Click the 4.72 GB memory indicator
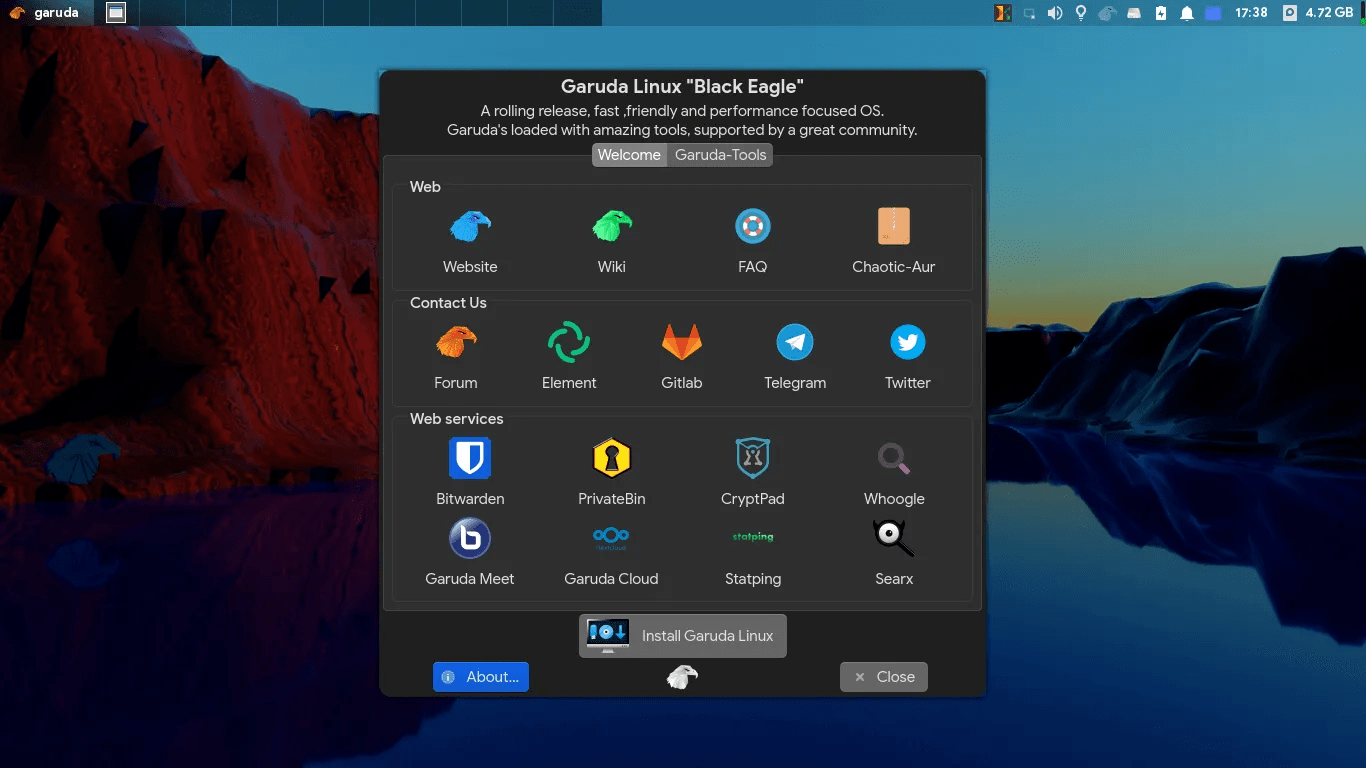 [1319, 13]
